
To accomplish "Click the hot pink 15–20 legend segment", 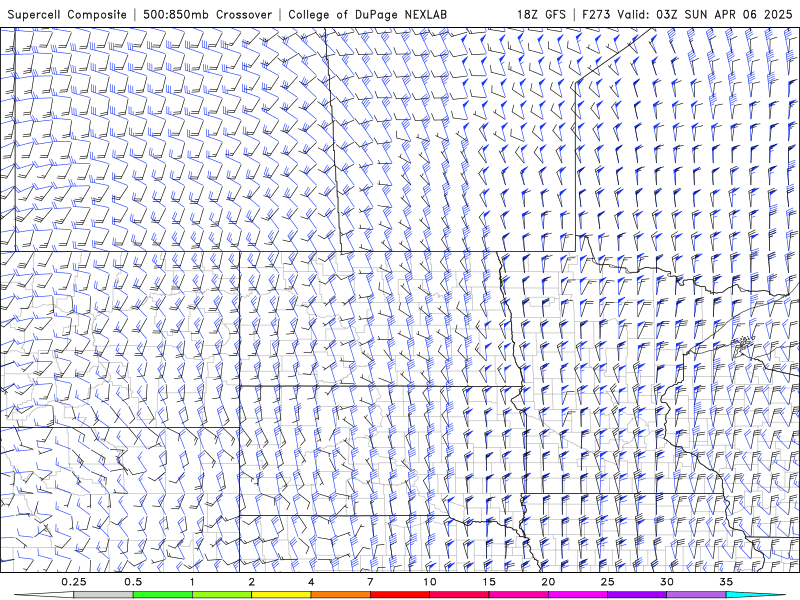I will coord(518,595).
